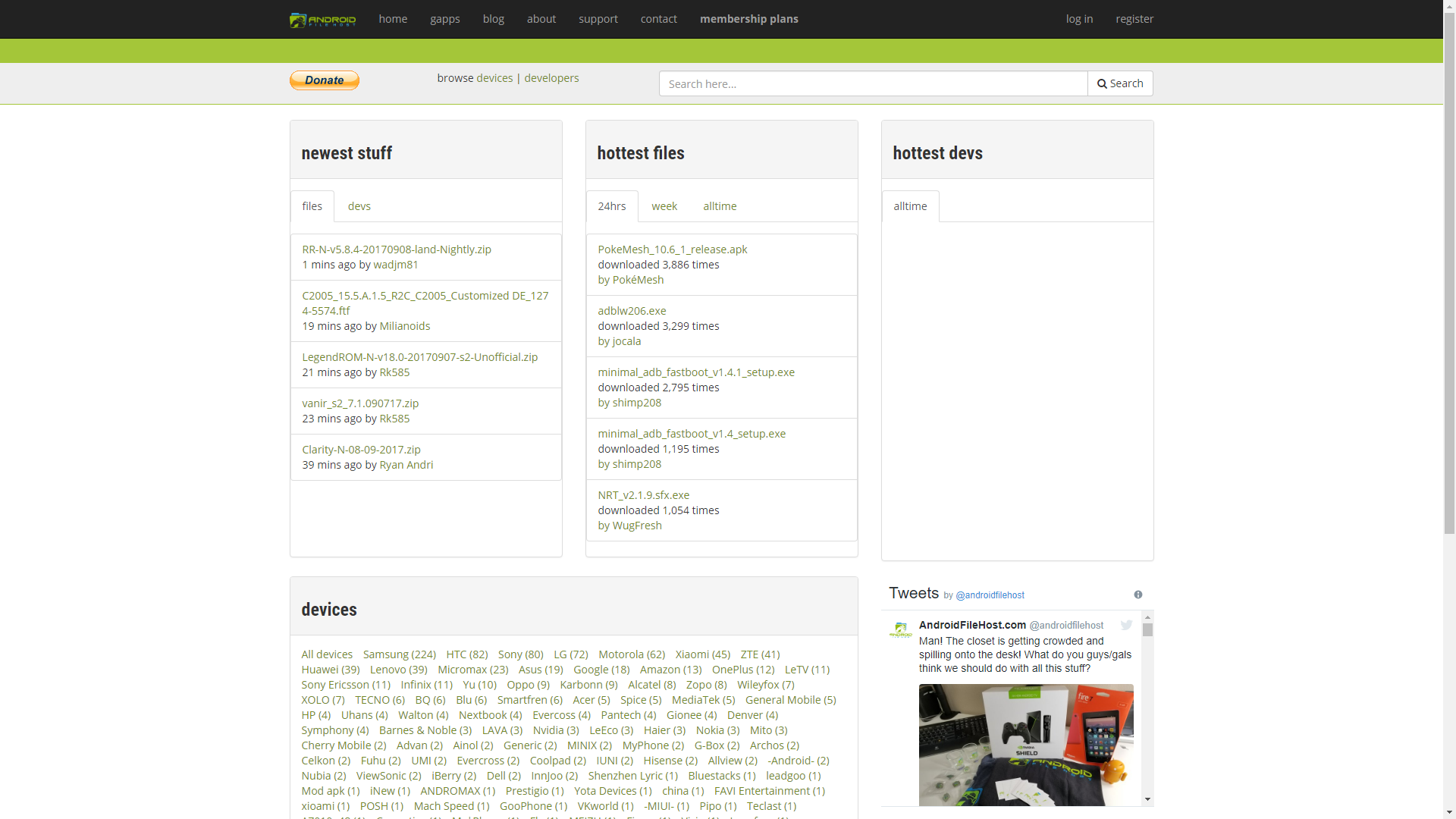Open Huawei (39) devices
1456x819 pixels.
pos(331,670)
